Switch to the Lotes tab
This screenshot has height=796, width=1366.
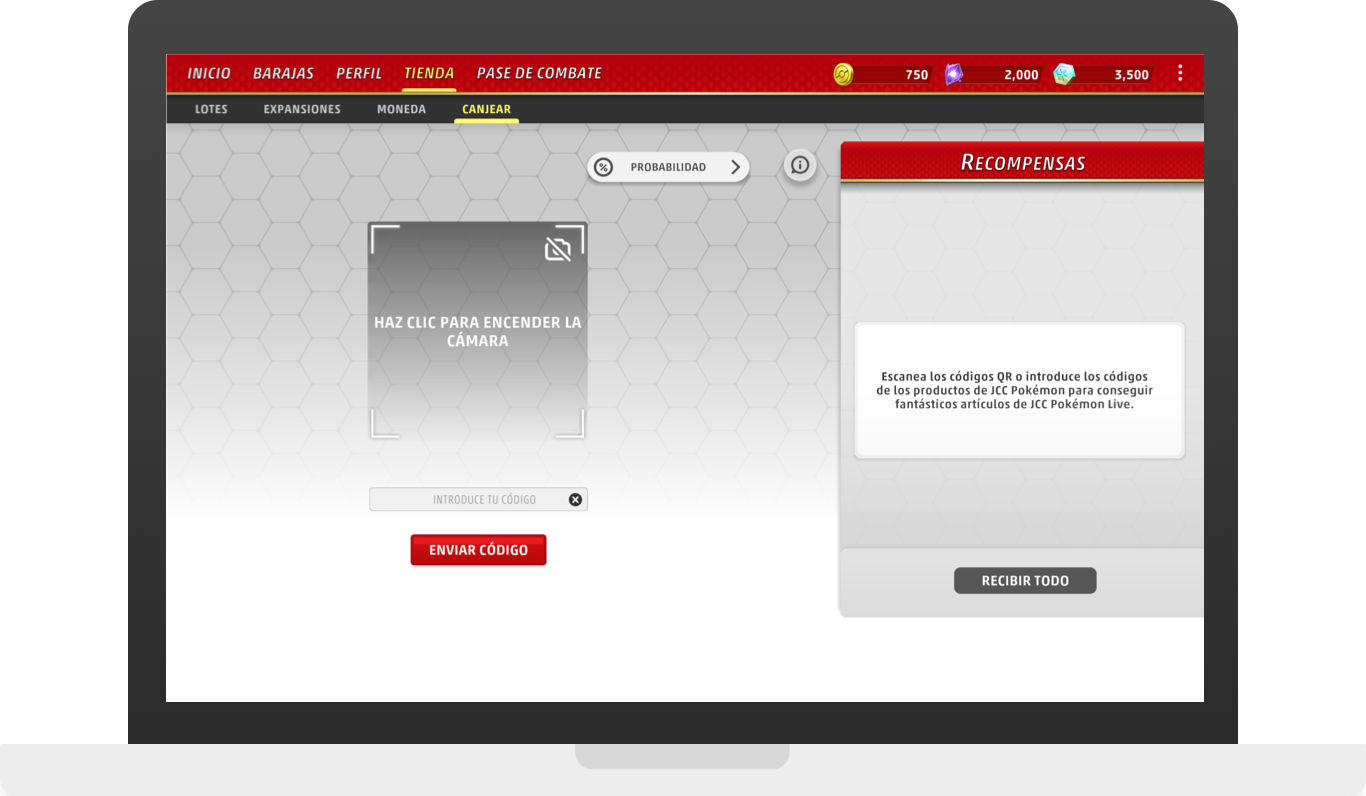211,109
